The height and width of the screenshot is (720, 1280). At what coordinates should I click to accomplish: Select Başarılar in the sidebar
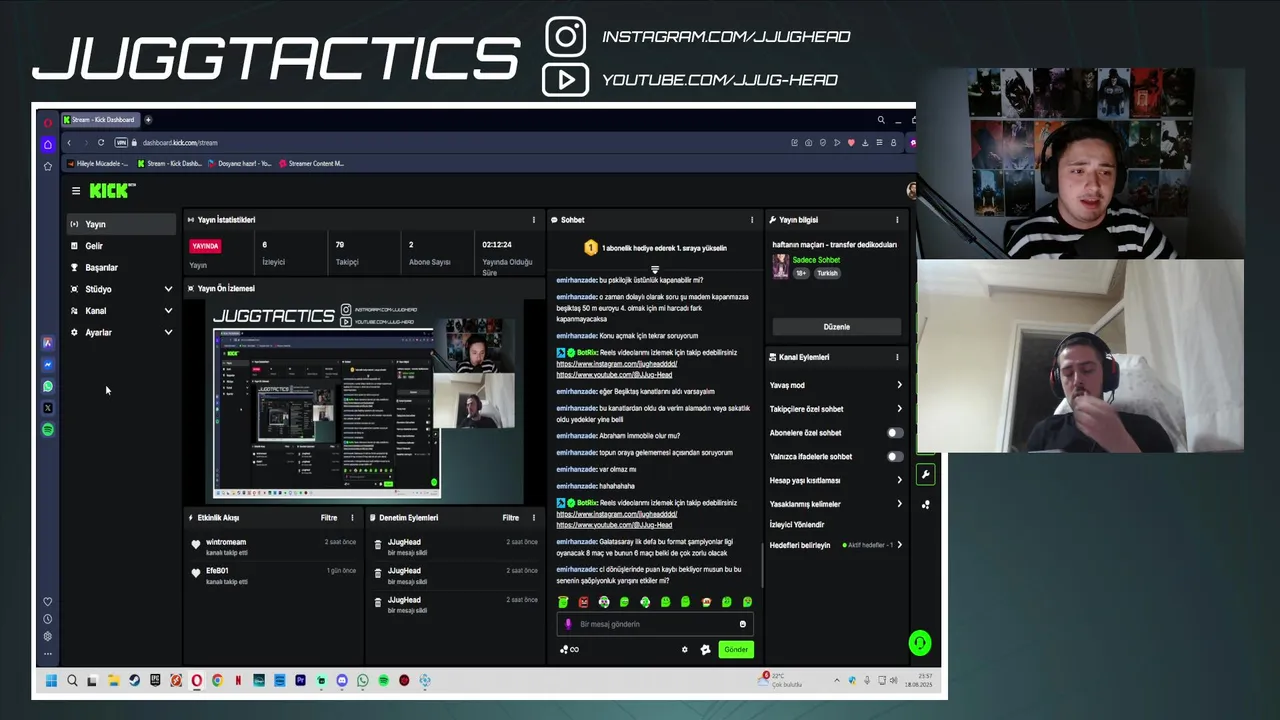pos(121,268)
